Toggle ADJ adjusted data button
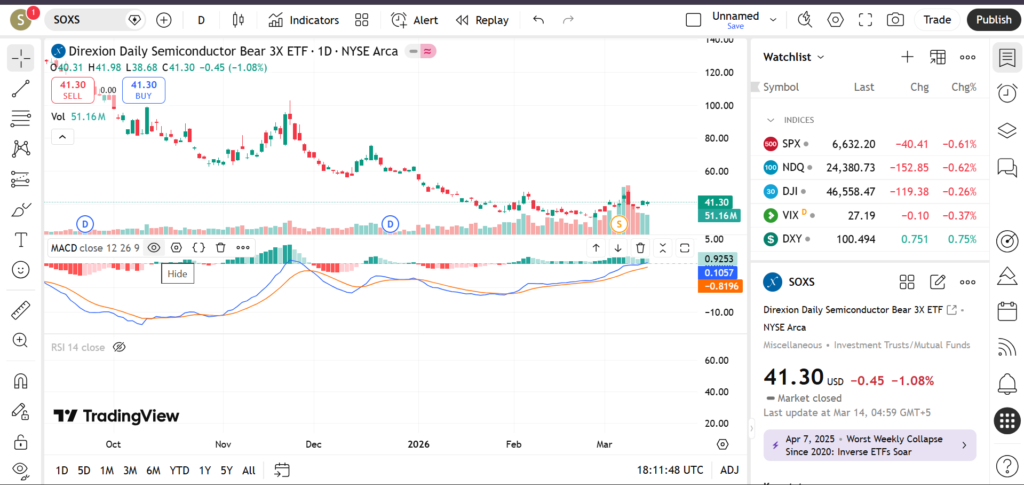This screenshot has width=1024, height=485. [x=729, y=470]
